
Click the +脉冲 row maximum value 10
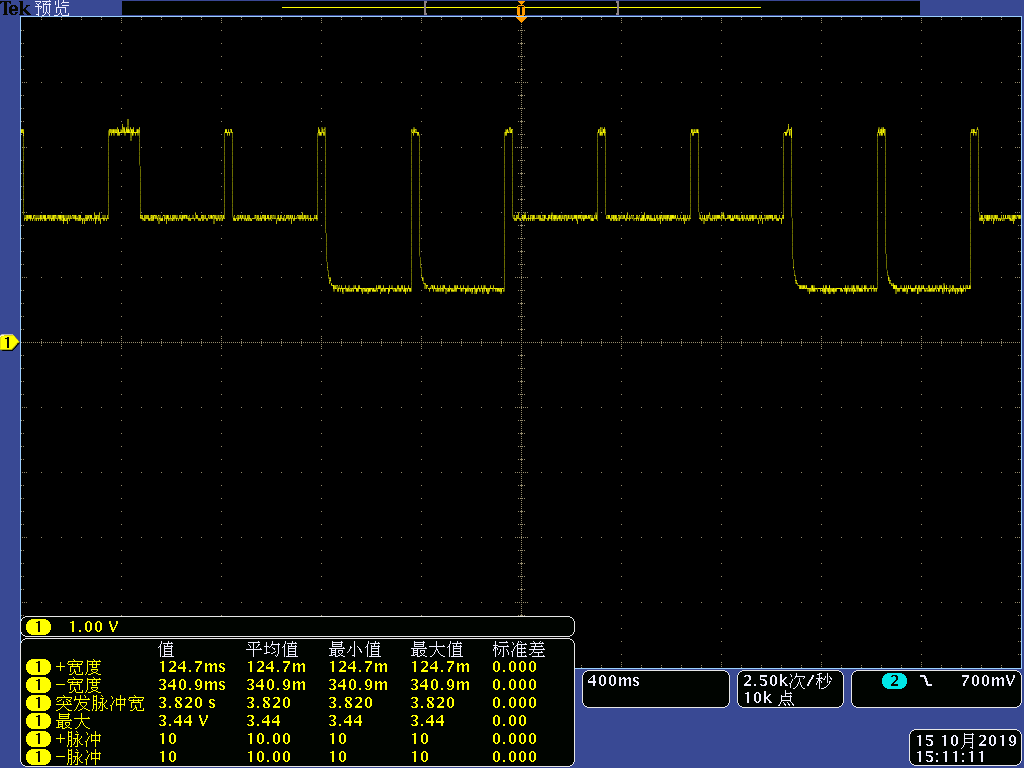coord(420,739)
